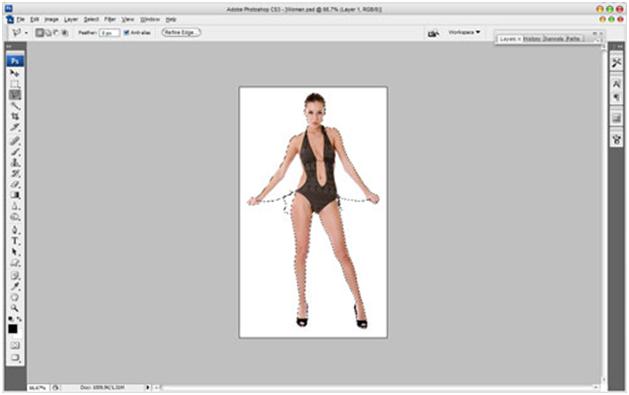This screenshot has height=395, width=629.
Task: Toggle Quick Mask mode button
Action: coord(15,345)
